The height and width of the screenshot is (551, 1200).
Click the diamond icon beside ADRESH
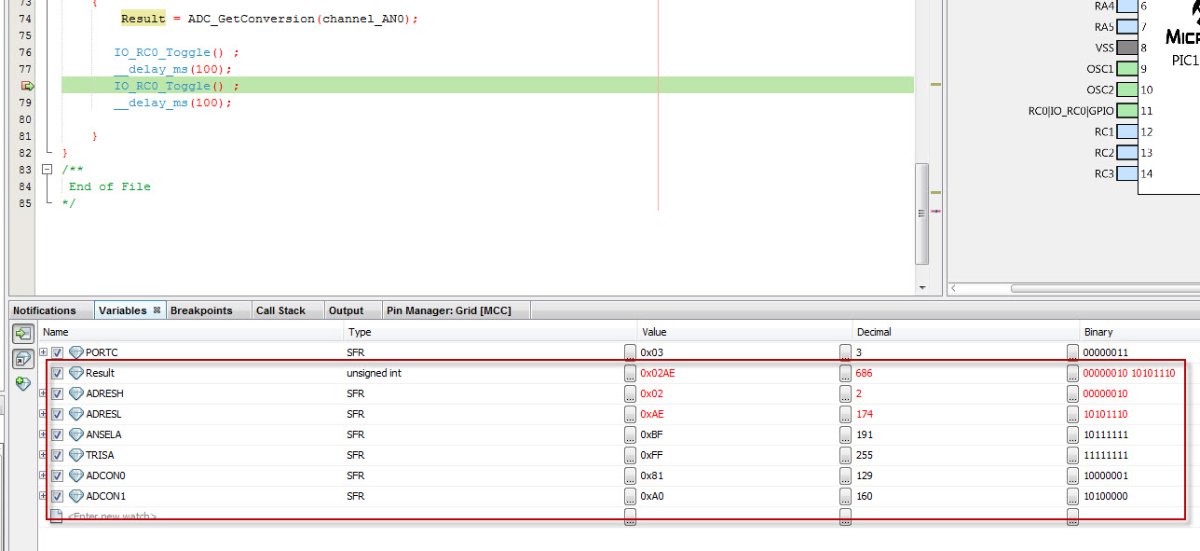(x=76, y=393)
